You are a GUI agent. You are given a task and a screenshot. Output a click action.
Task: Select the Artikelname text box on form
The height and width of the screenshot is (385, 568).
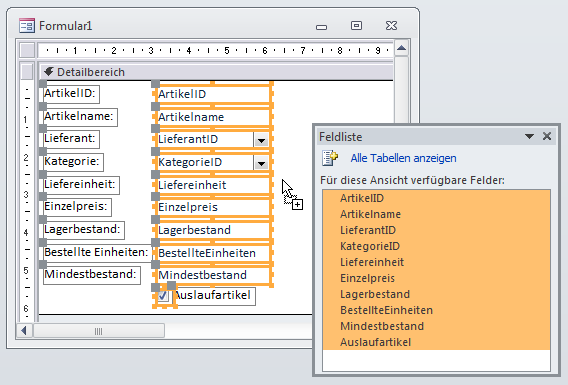point(213,117)
